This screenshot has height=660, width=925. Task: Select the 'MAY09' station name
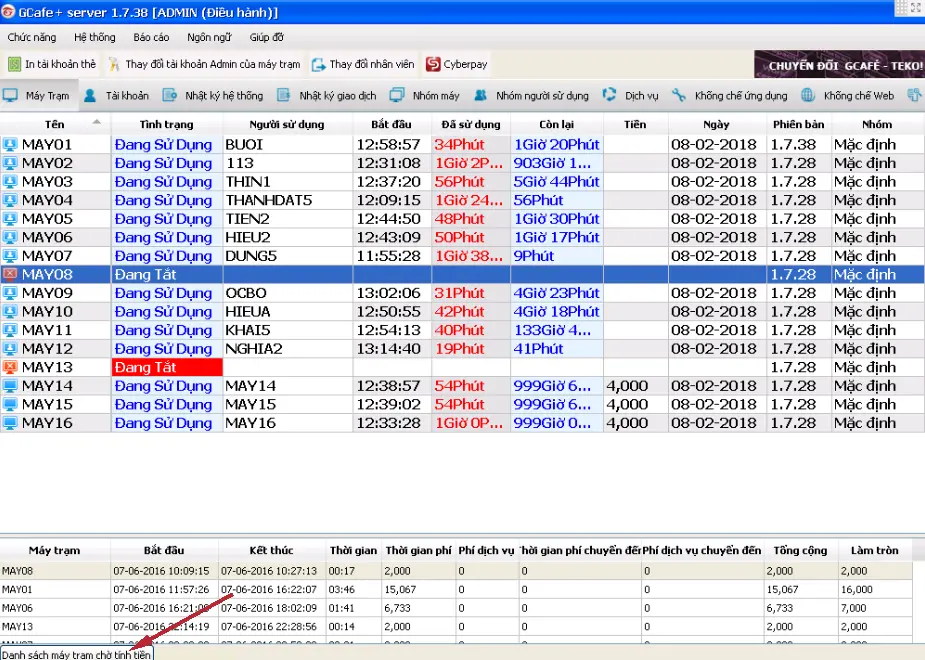tap(47, 293)
